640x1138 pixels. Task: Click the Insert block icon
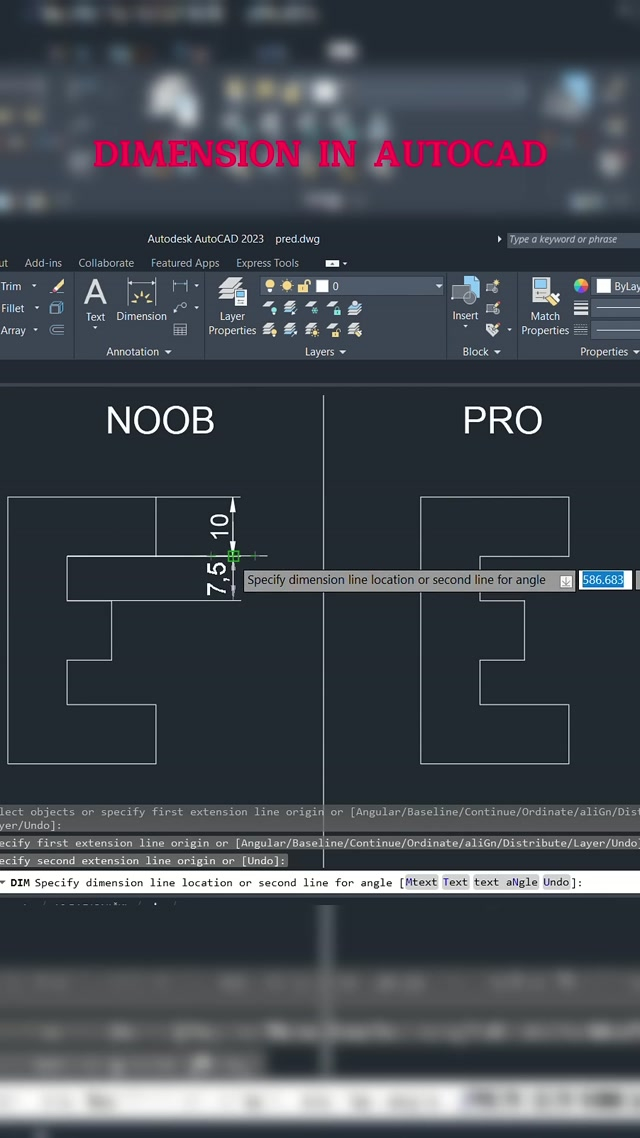coord(465,300)
